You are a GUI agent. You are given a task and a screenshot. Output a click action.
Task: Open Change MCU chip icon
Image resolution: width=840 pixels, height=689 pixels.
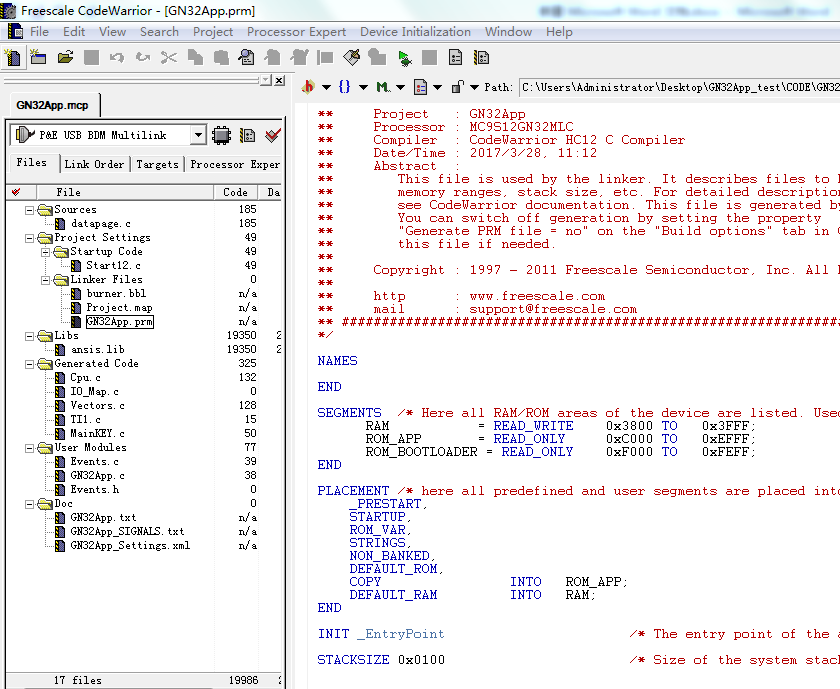[221, 135]
